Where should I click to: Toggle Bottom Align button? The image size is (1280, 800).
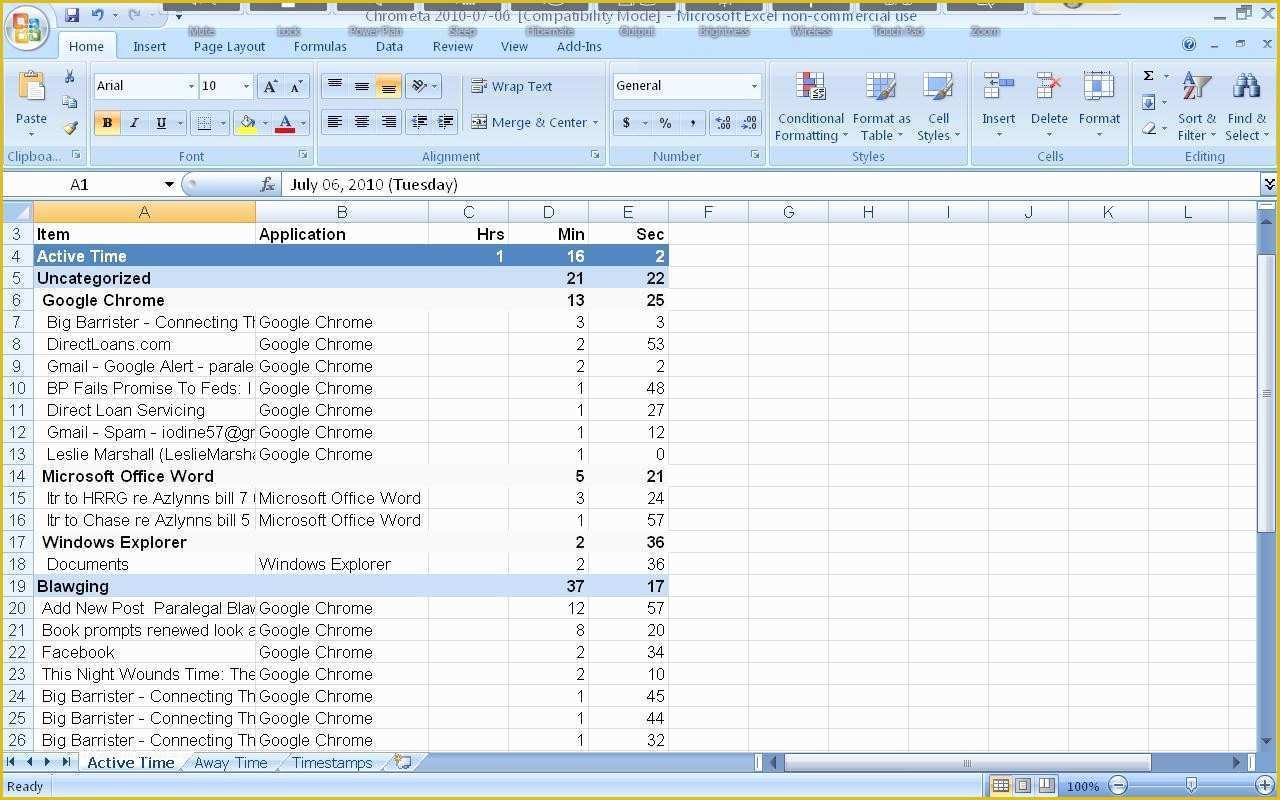coord(389,86)
